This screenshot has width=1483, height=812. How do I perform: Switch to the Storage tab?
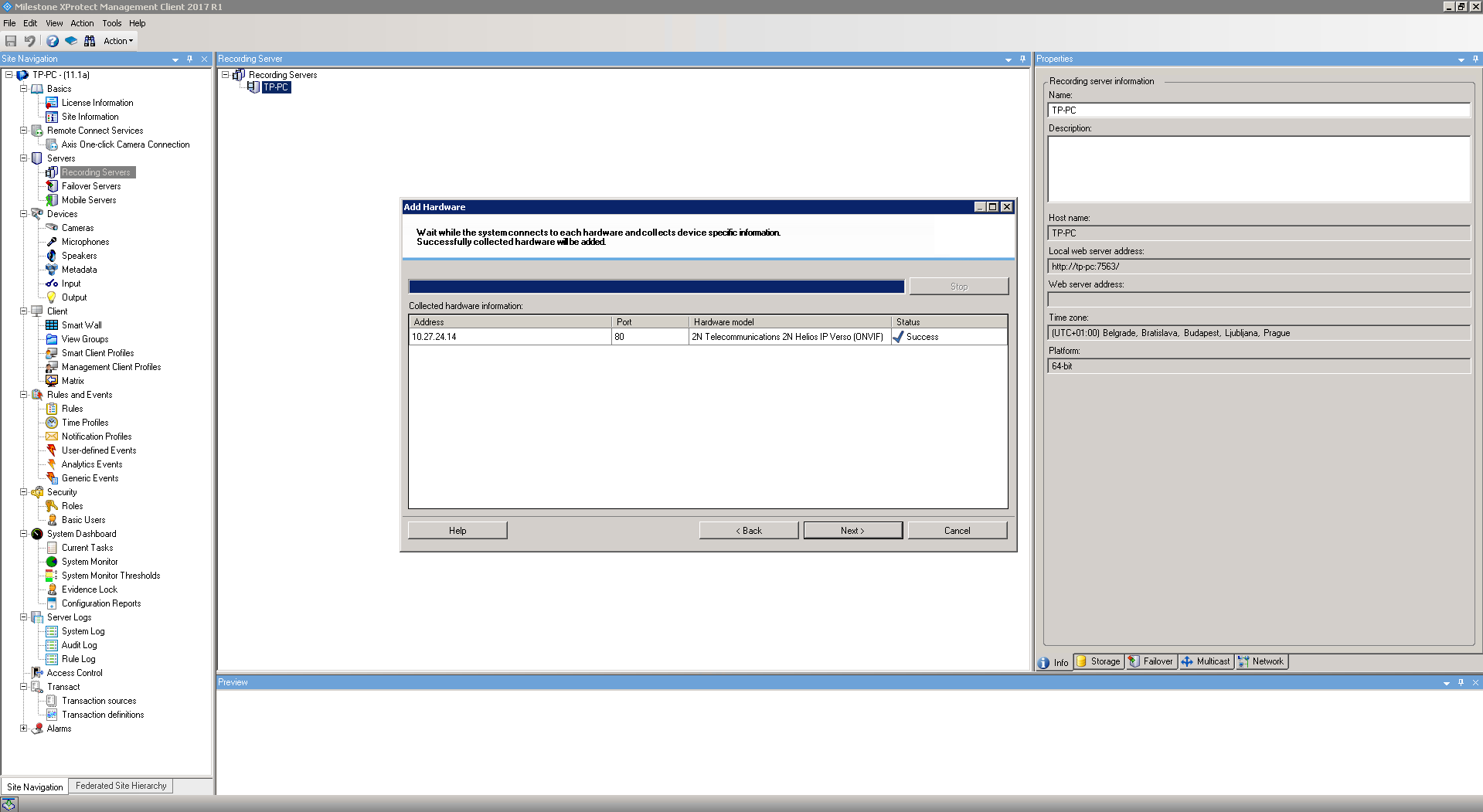pyautogui.click(x=1099, y=661)
